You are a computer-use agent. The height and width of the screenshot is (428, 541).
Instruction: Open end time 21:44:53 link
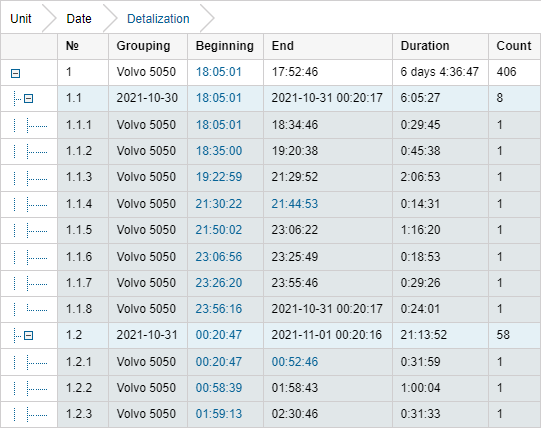coord(295,204)
